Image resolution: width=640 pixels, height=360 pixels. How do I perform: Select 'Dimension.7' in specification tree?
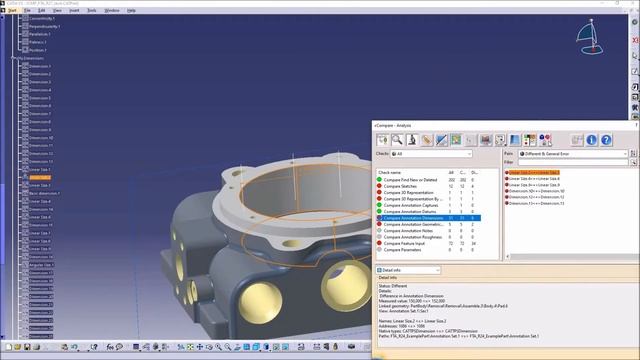40,114
